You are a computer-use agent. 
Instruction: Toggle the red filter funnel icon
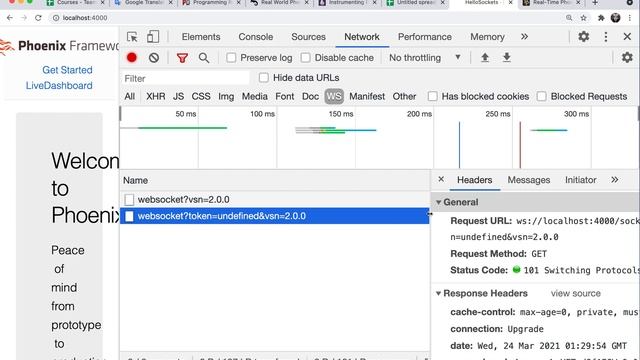click(x=182, y=58)
